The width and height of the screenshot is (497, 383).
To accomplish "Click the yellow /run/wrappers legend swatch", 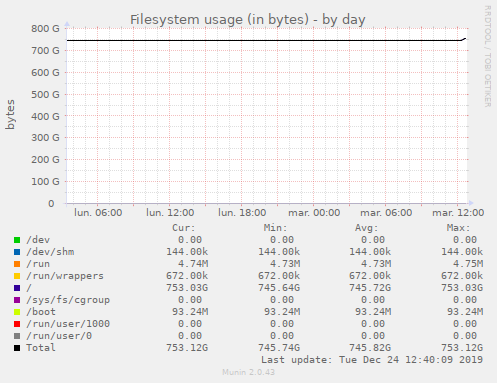I will 17,276.
